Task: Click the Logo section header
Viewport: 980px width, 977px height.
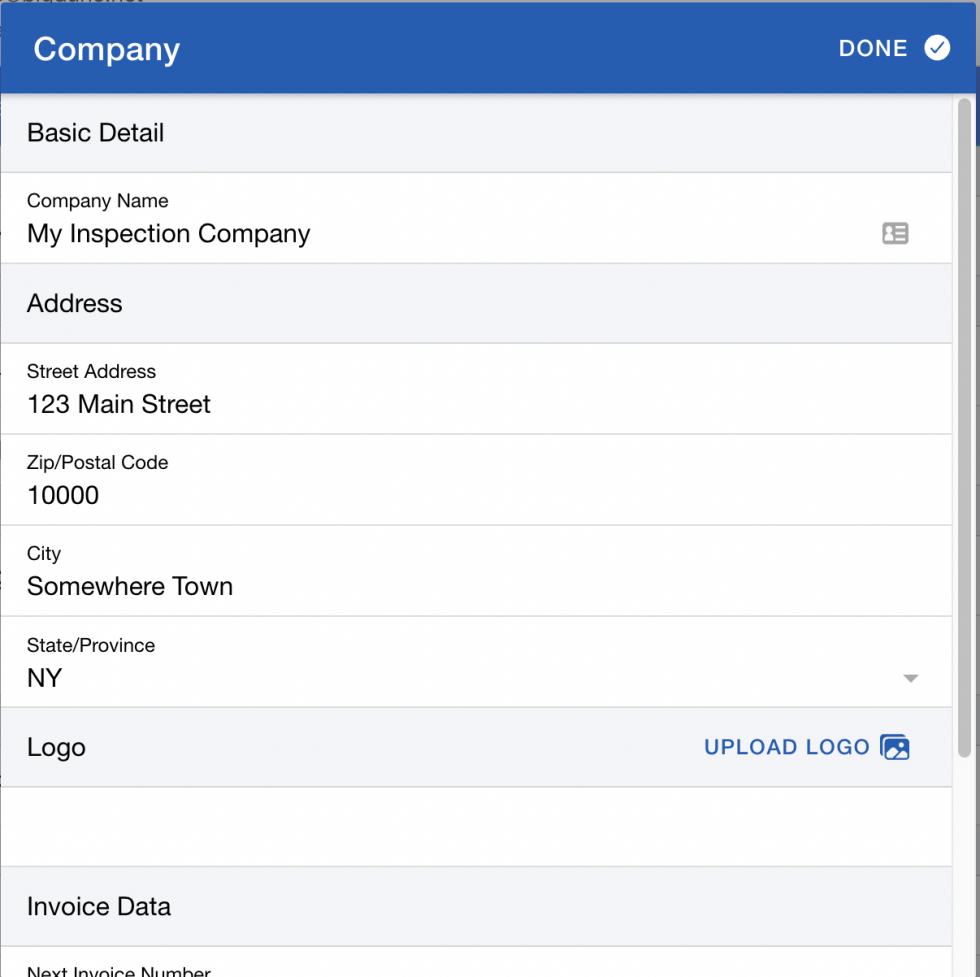Action: click(x=56, y=747)
